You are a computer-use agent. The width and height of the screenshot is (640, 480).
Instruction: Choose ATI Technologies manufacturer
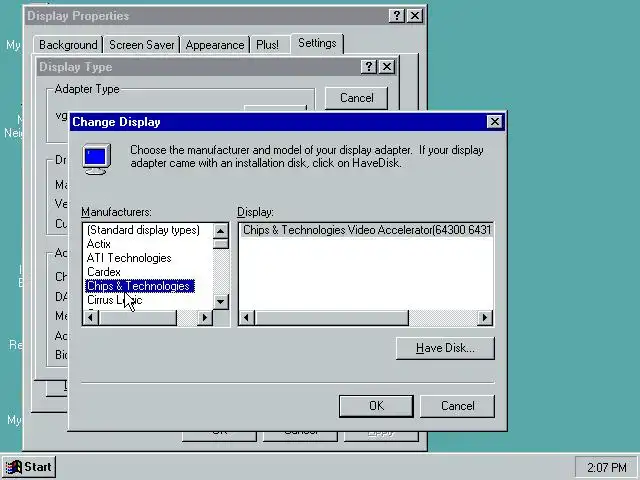(x=129, y=258)
